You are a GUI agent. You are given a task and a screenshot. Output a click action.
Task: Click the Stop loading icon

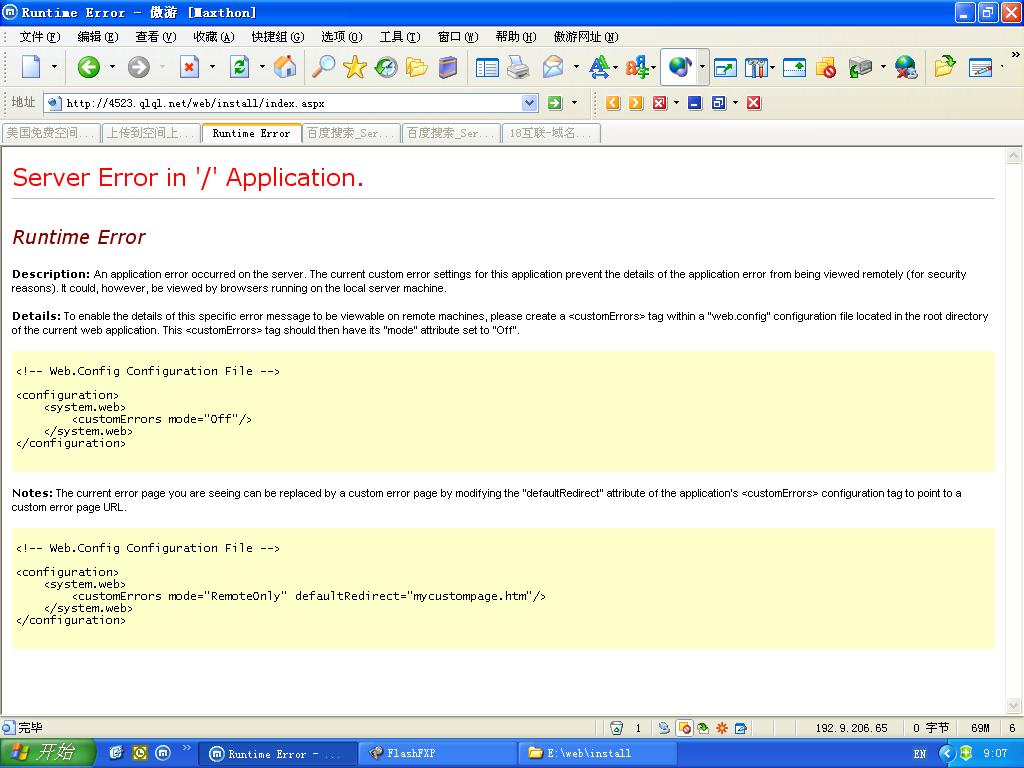point(189,67)
